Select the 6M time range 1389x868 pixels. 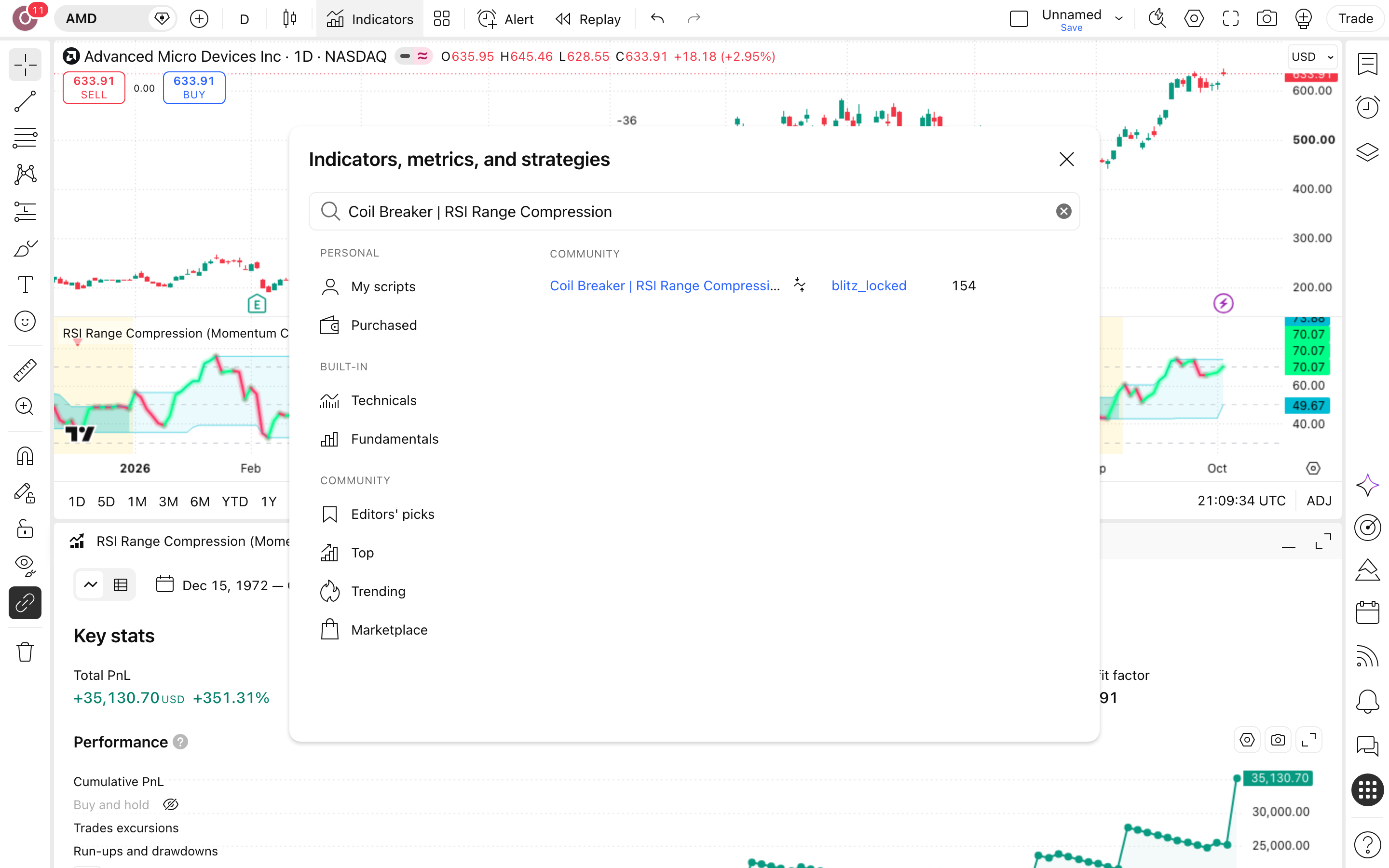tap(200, 501)
